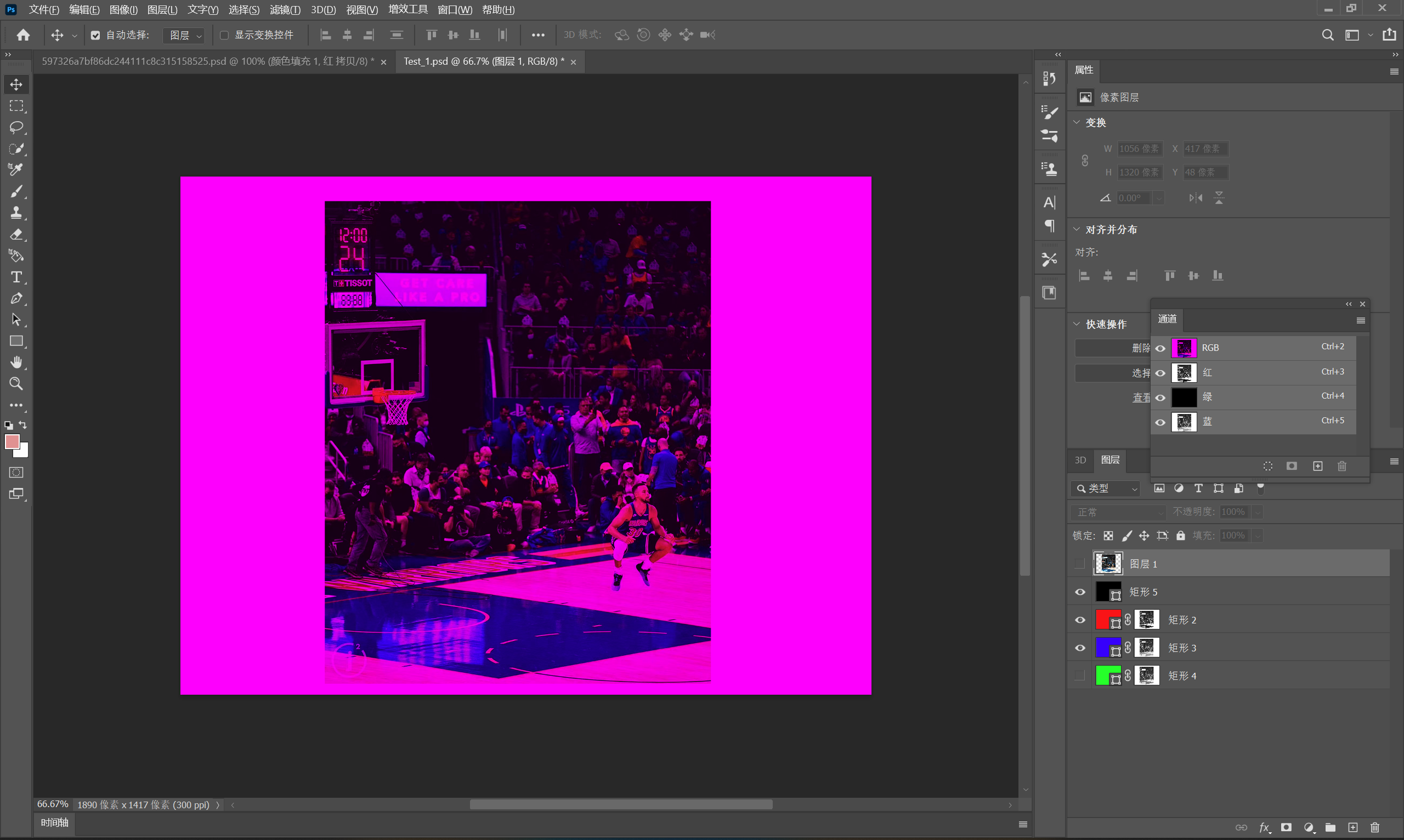Open the 滤镜 menu
1404x840 pixels.
pos(285,10)
